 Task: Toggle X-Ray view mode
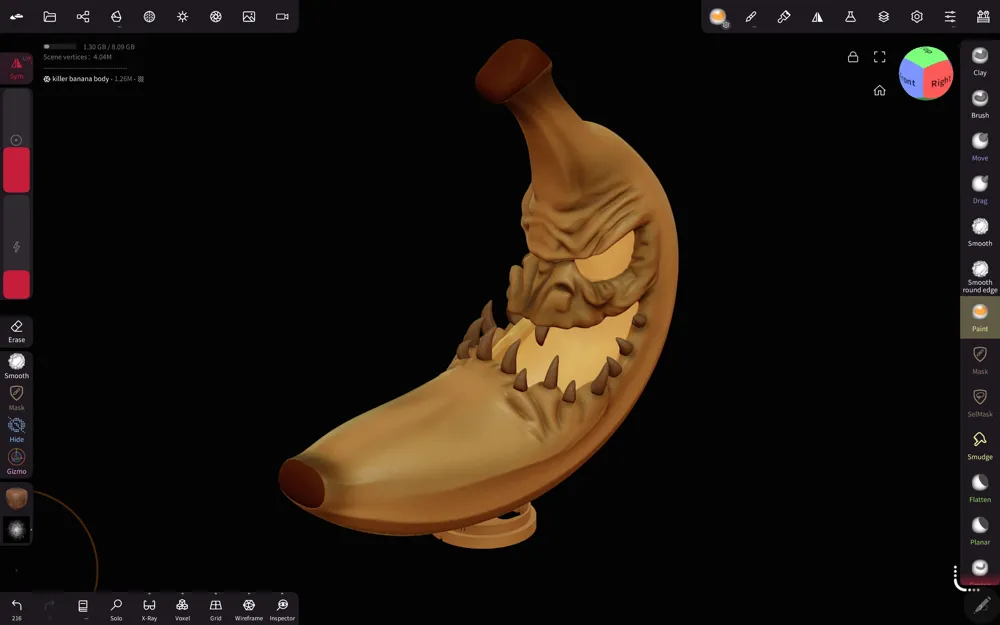pyautogui.click(x=149, y=609)
